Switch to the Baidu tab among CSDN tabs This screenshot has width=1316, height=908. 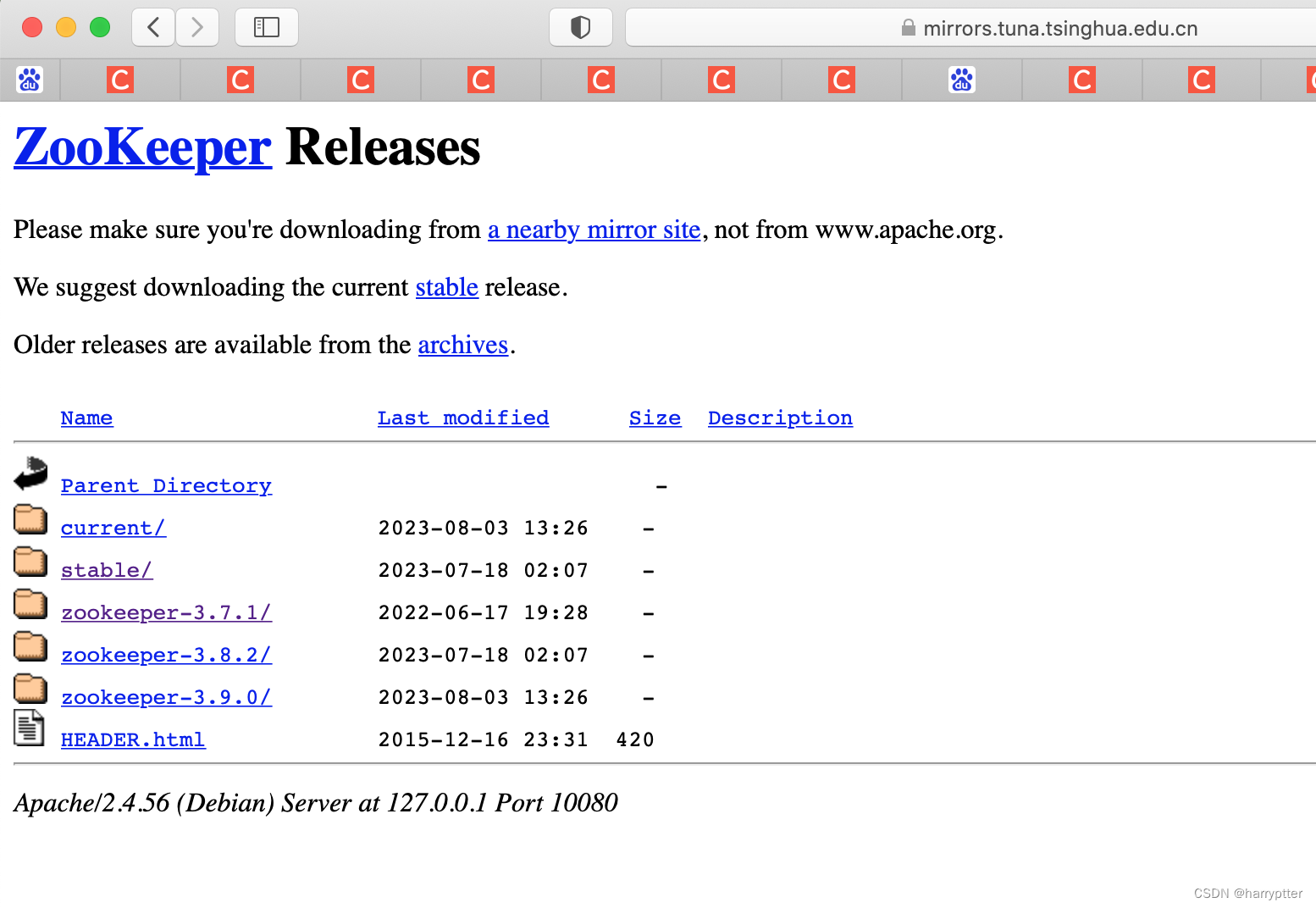click(962, 80)
